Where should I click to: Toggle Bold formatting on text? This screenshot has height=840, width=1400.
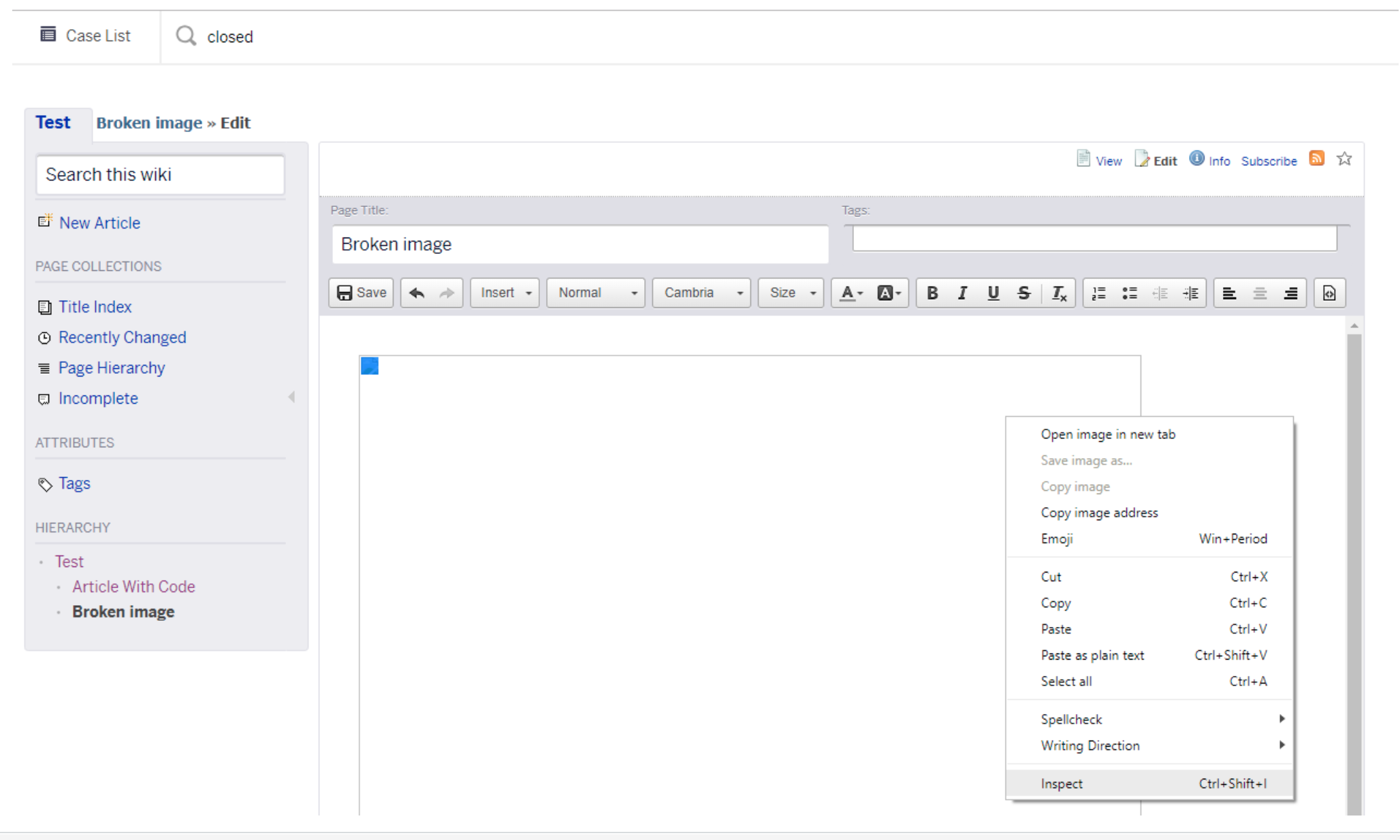[931, 293]
